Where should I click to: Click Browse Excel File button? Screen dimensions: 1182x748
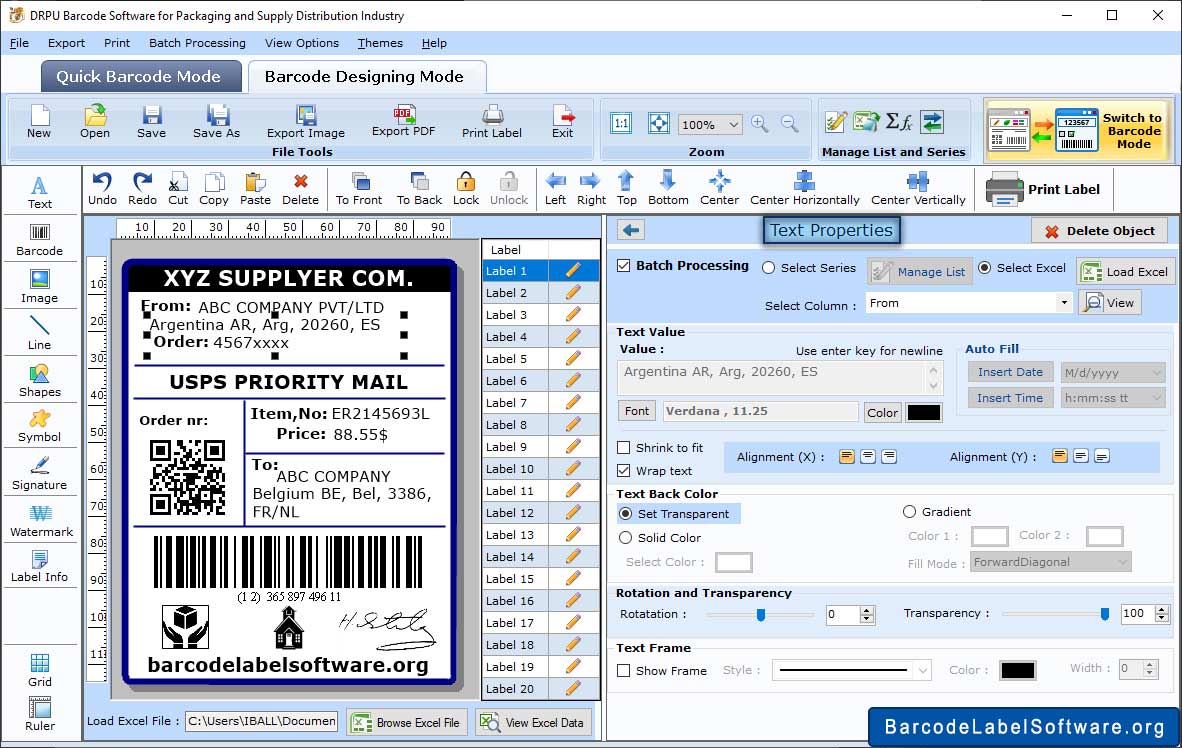(x=408, y=722)
